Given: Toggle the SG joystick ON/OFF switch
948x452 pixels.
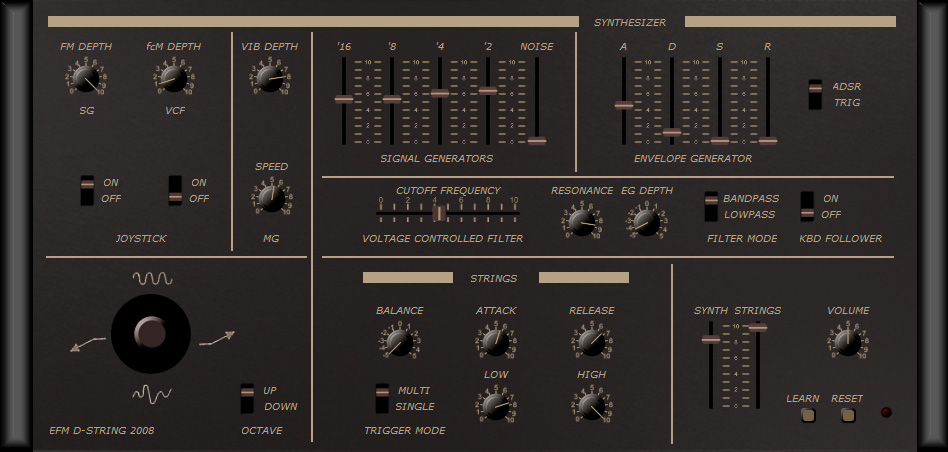Looking at the screenshot, I should 88,190.
